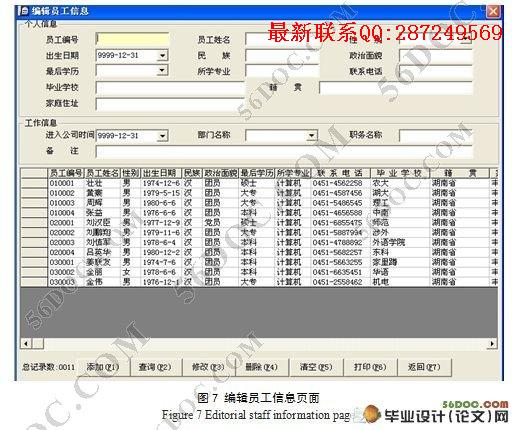Image resolution: width=517 pixels, height=430 pixels.
Task: Select employee number cell 030003
Action: point(66,282)
